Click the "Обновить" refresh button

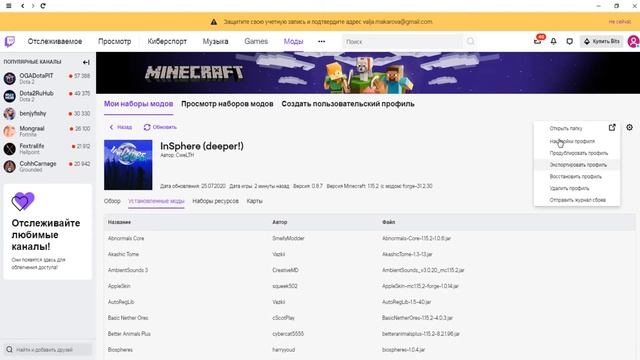(160, 127)
